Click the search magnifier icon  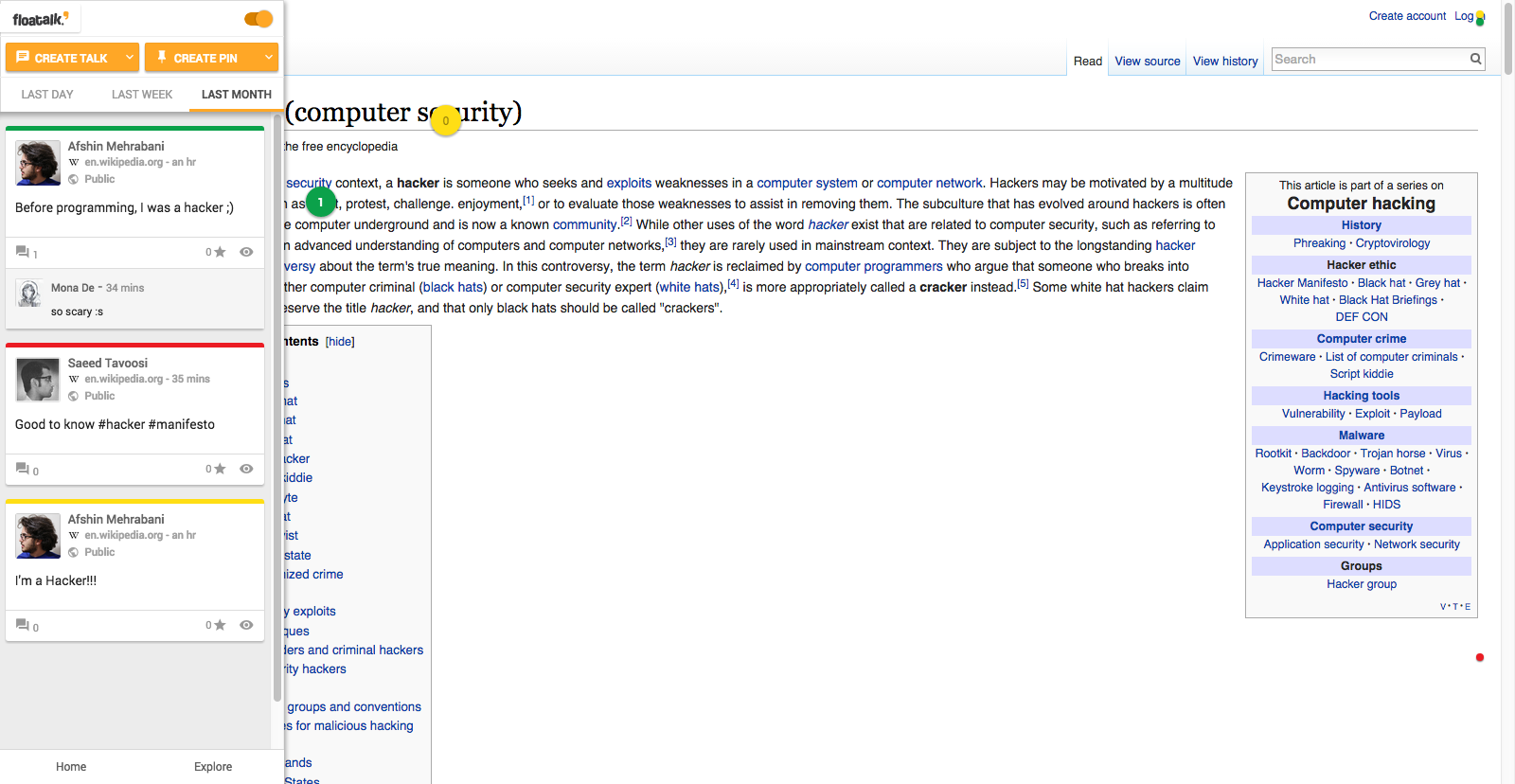1475,59
